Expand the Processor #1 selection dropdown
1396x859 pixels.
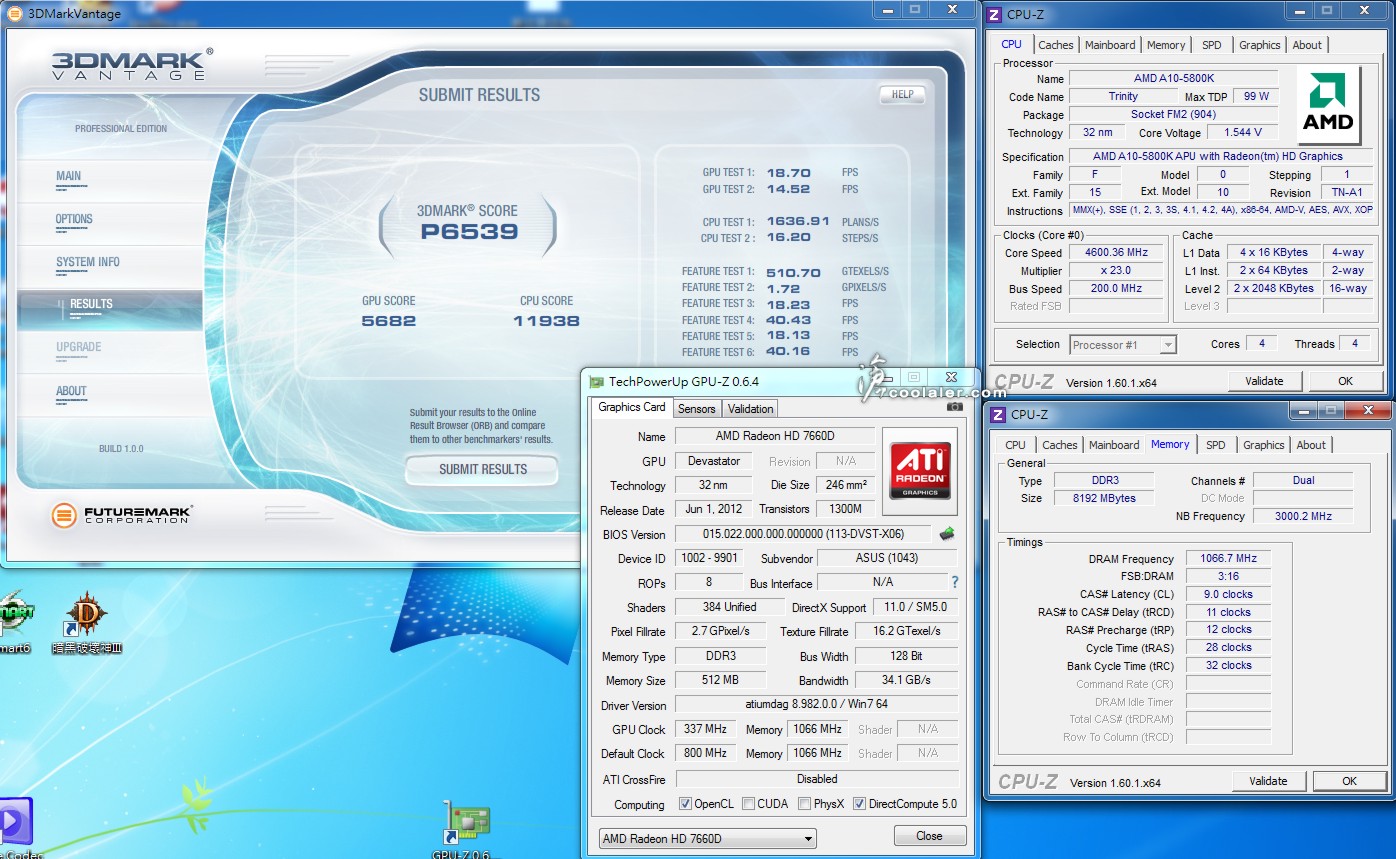(x=1122, y=345)
